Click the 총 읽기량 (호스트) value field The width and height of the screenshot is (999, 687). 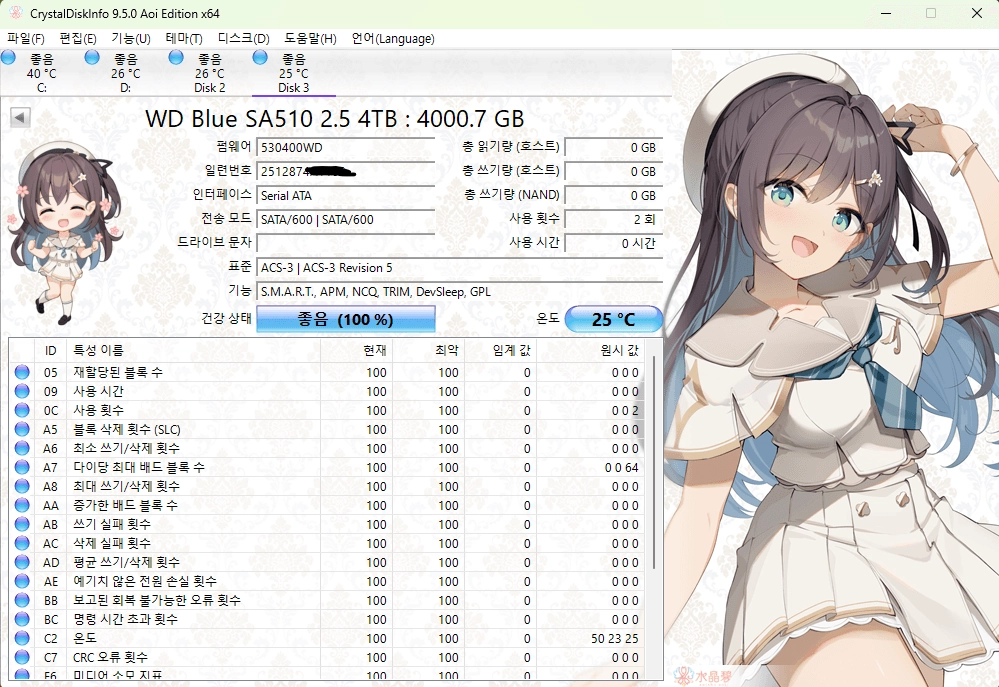pyautogui.click(x=614, y=147)
